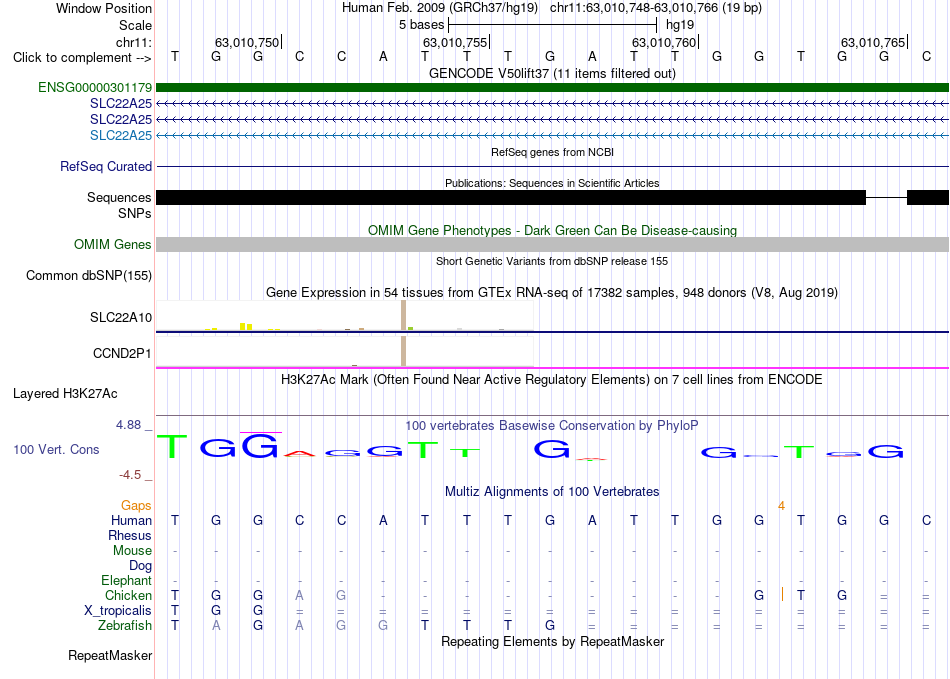Click the 100 Vert. Cons label
Screen dimensions: 950x679
click(x=56, y=449)
